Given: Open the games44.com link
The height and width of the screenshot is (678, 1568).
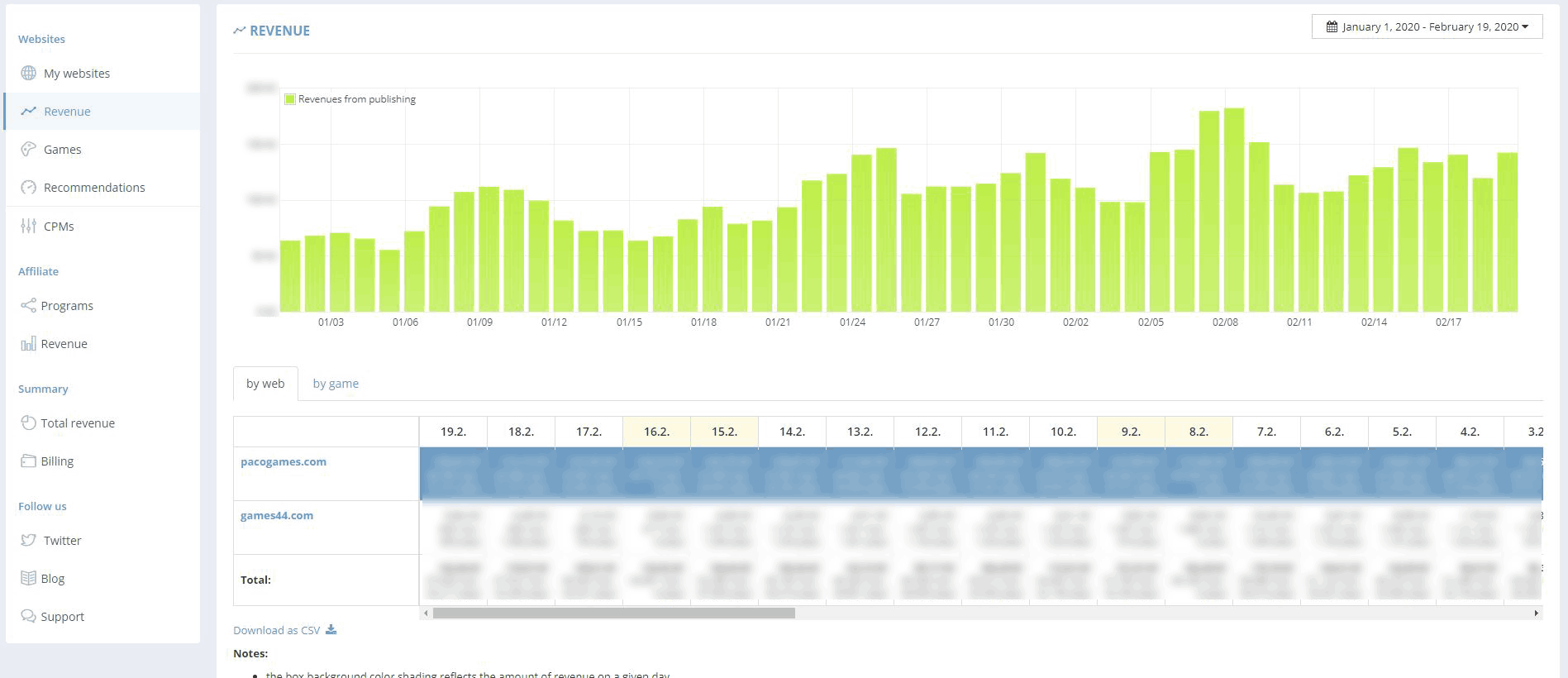Looking at the screenshot, I should [277, 515].
